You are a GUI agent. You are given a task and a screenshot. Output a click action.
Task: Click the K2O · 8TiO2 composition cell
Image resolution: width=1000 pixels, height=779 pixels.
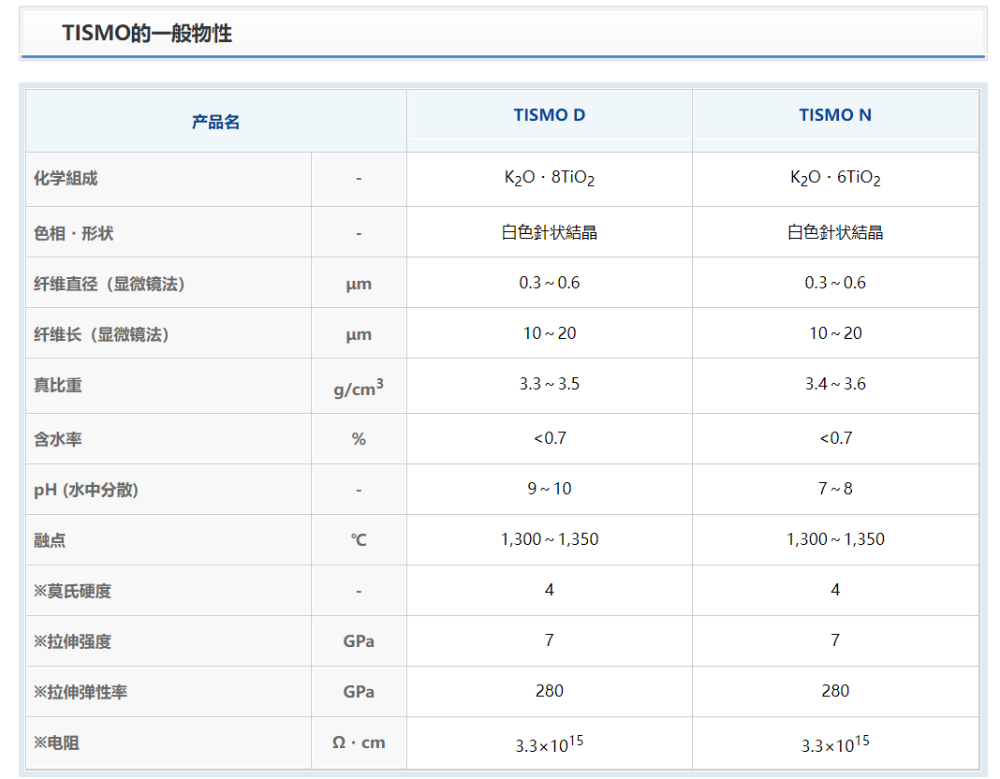click(549, 178)
